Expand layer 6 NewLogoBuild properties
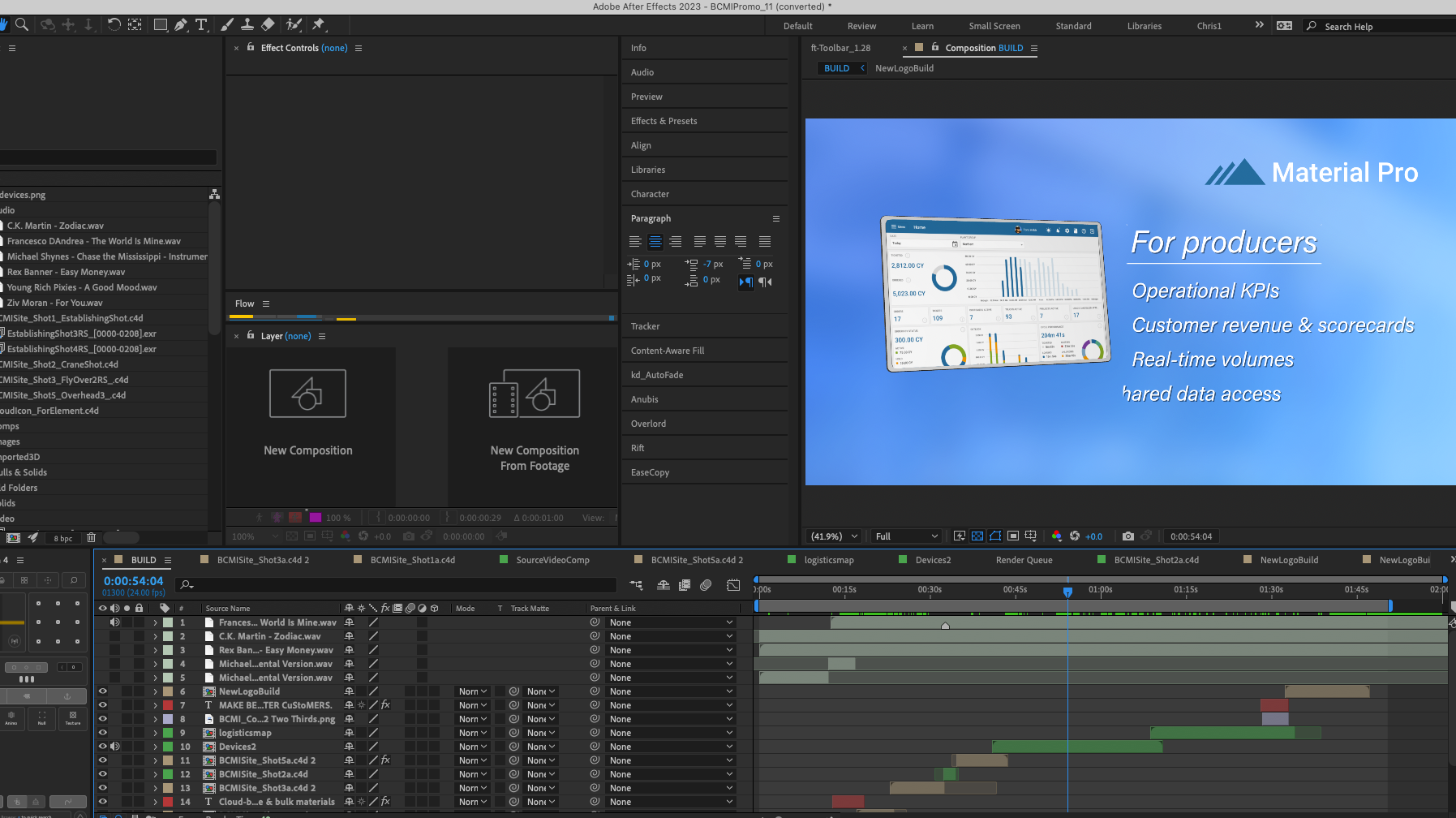This screenshot has height=818, width=1456. 155,691
